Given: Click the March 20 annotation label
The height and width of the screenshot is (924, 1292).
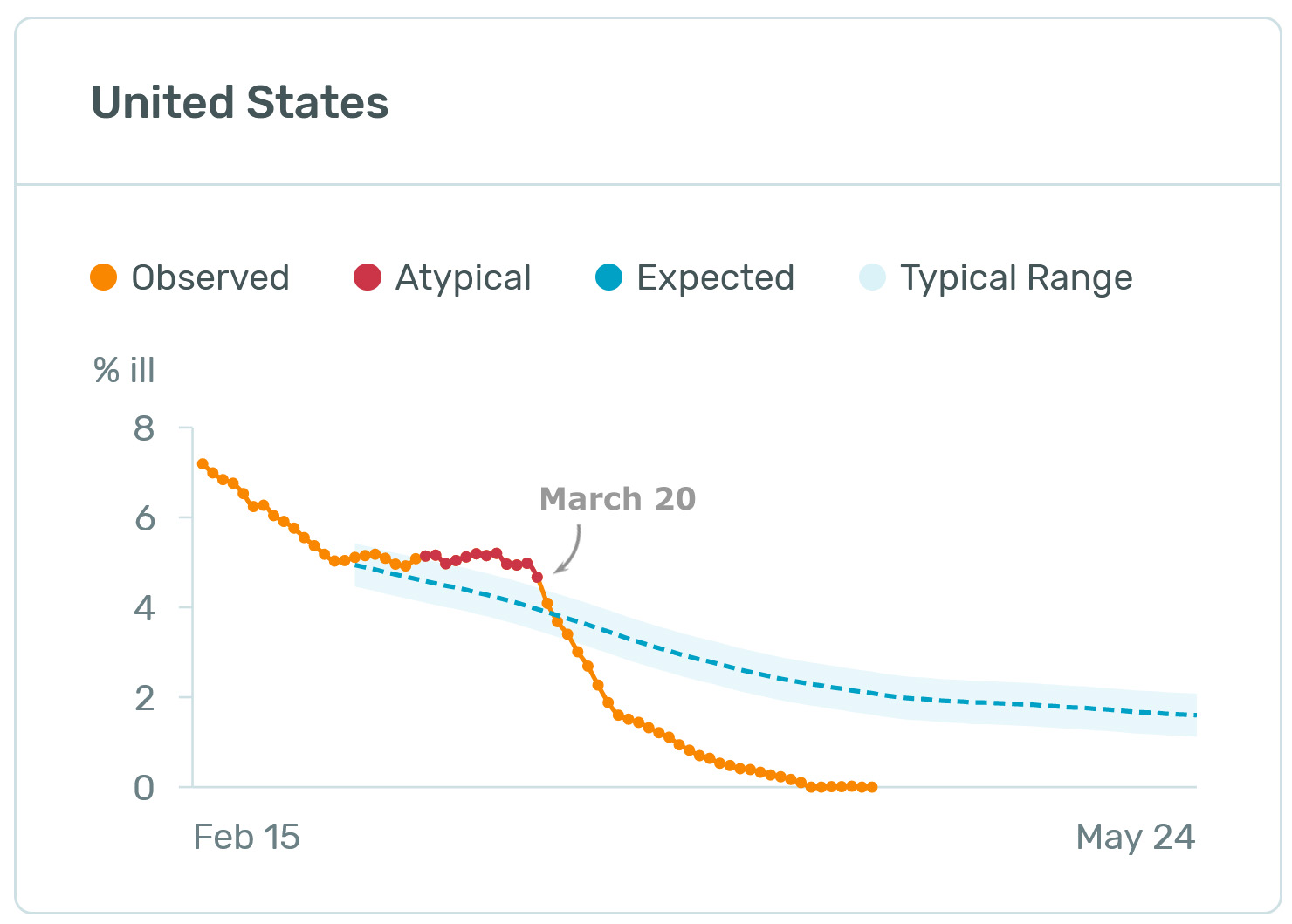Looking at the screenshot, I should pos(617,499).
